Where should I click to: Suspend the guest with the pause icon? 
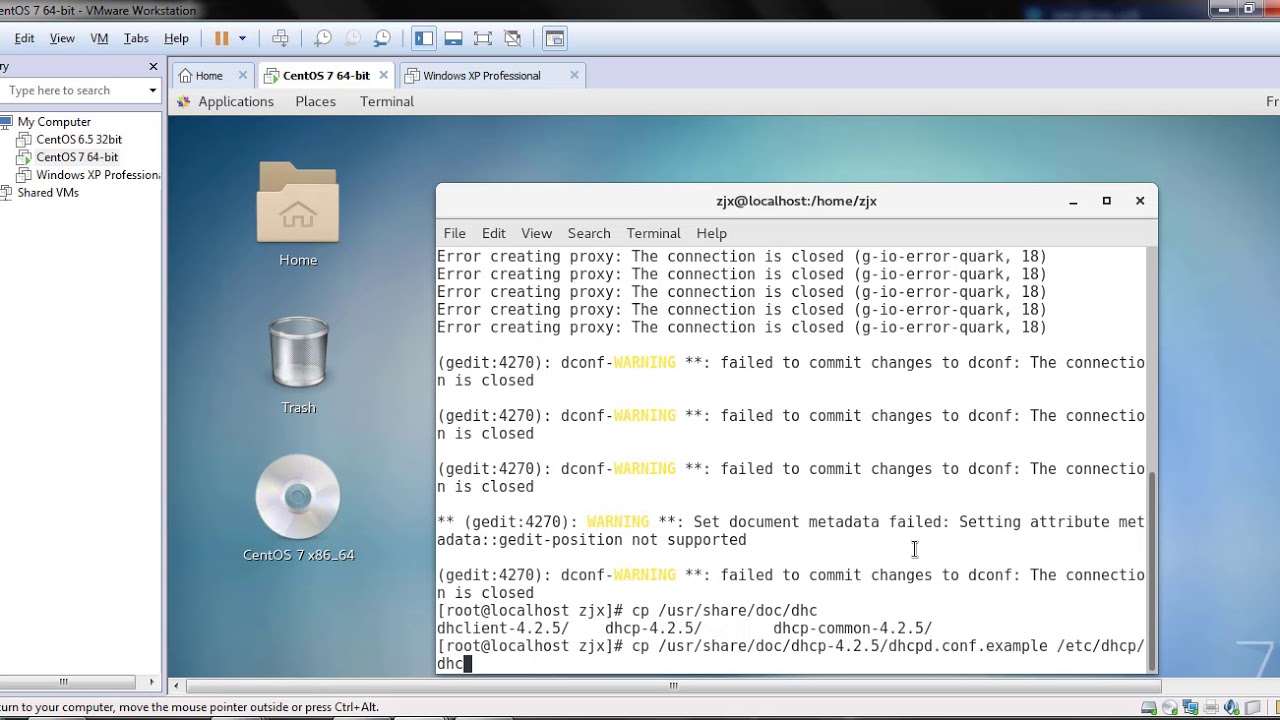pyautogui.click(x=221, y=38)
